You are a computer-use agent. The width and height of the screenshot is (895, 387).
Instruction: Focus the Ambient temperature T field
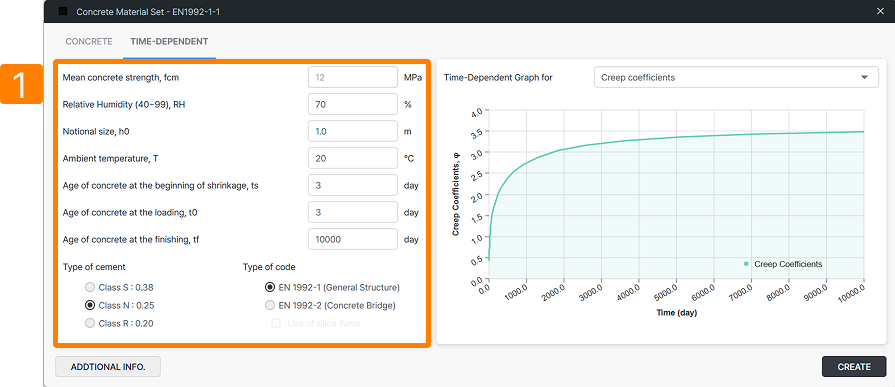353,159
